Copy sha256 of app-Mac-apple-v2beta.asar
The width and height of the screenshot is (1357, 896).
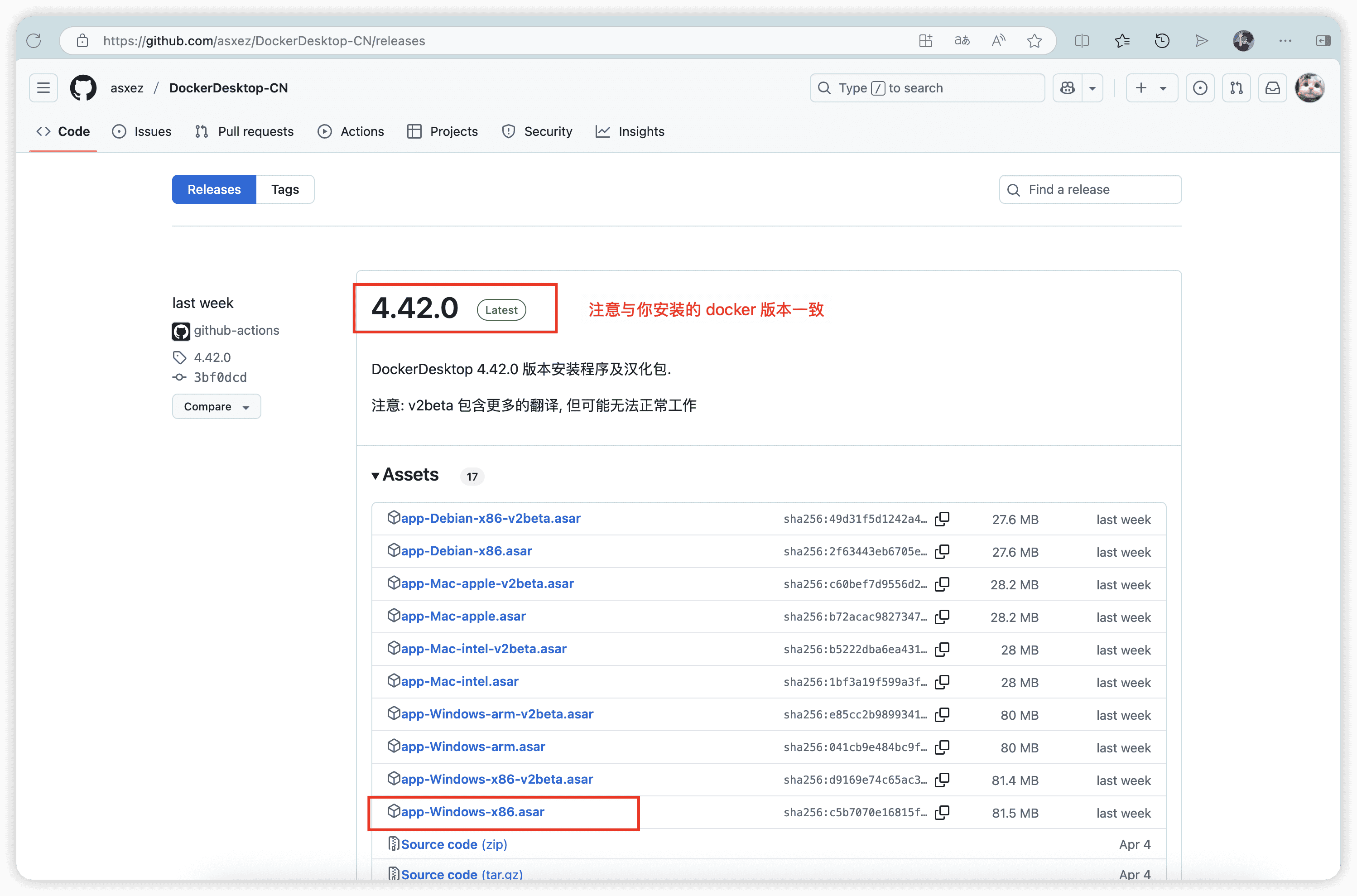tap(942, 584)
